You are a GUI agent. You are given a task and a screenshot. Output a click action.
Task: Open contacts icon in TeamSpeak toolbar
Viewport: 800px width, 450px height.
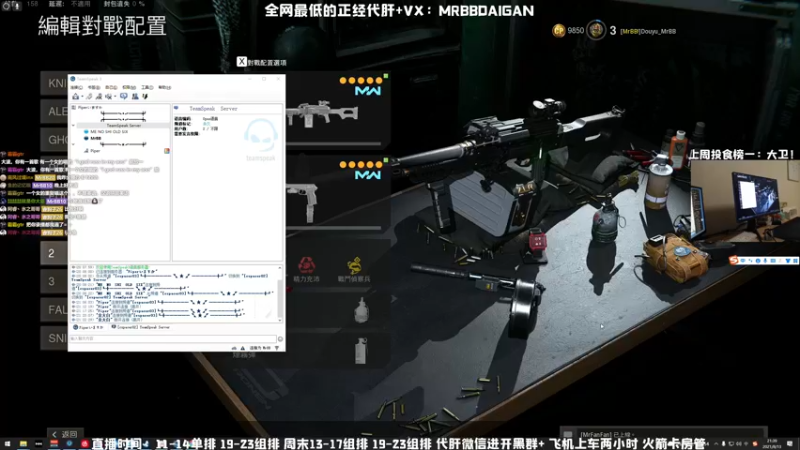point(135,96)
